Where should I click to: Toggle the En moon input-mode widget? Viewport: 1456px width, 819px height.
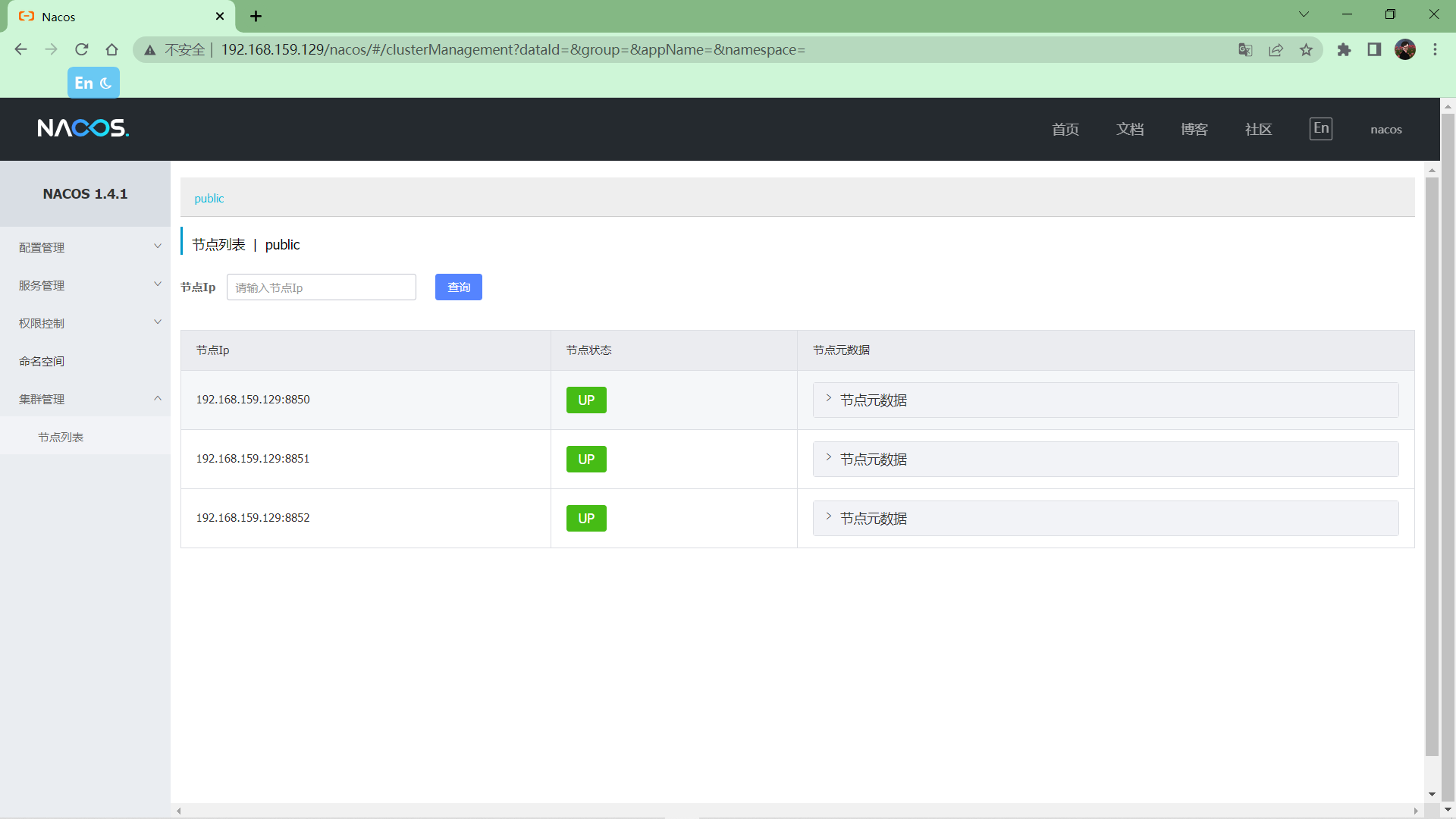[93, 83]
